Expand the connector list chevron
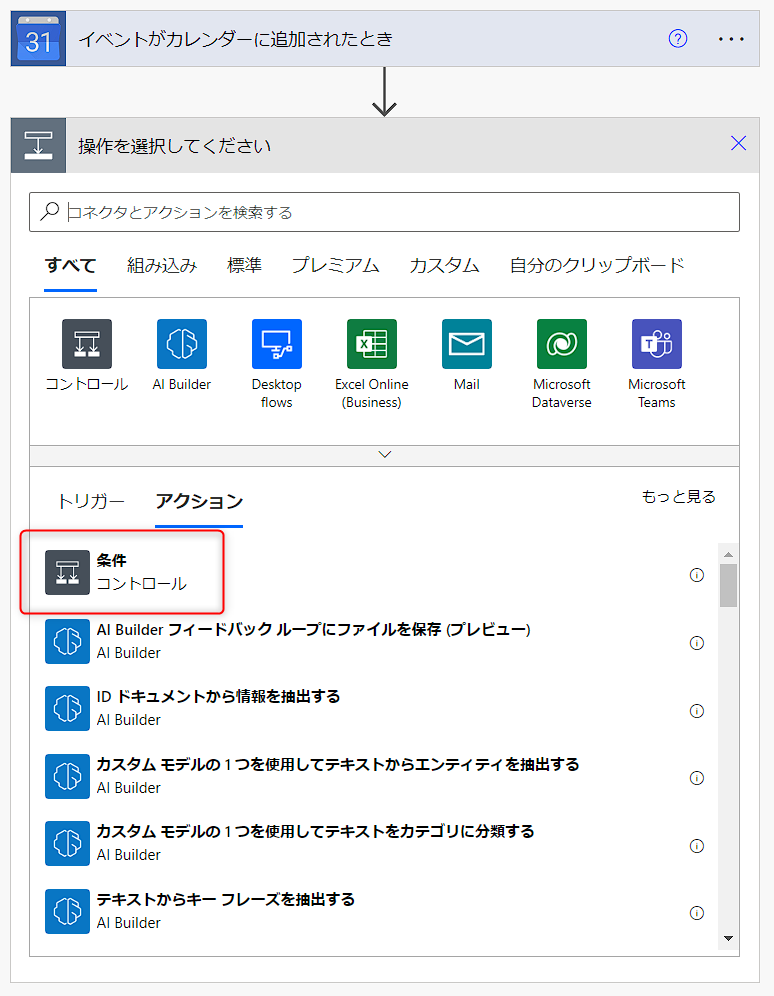Image resolution: width=774 pixels, height=996 pixels. click(384, 455)
